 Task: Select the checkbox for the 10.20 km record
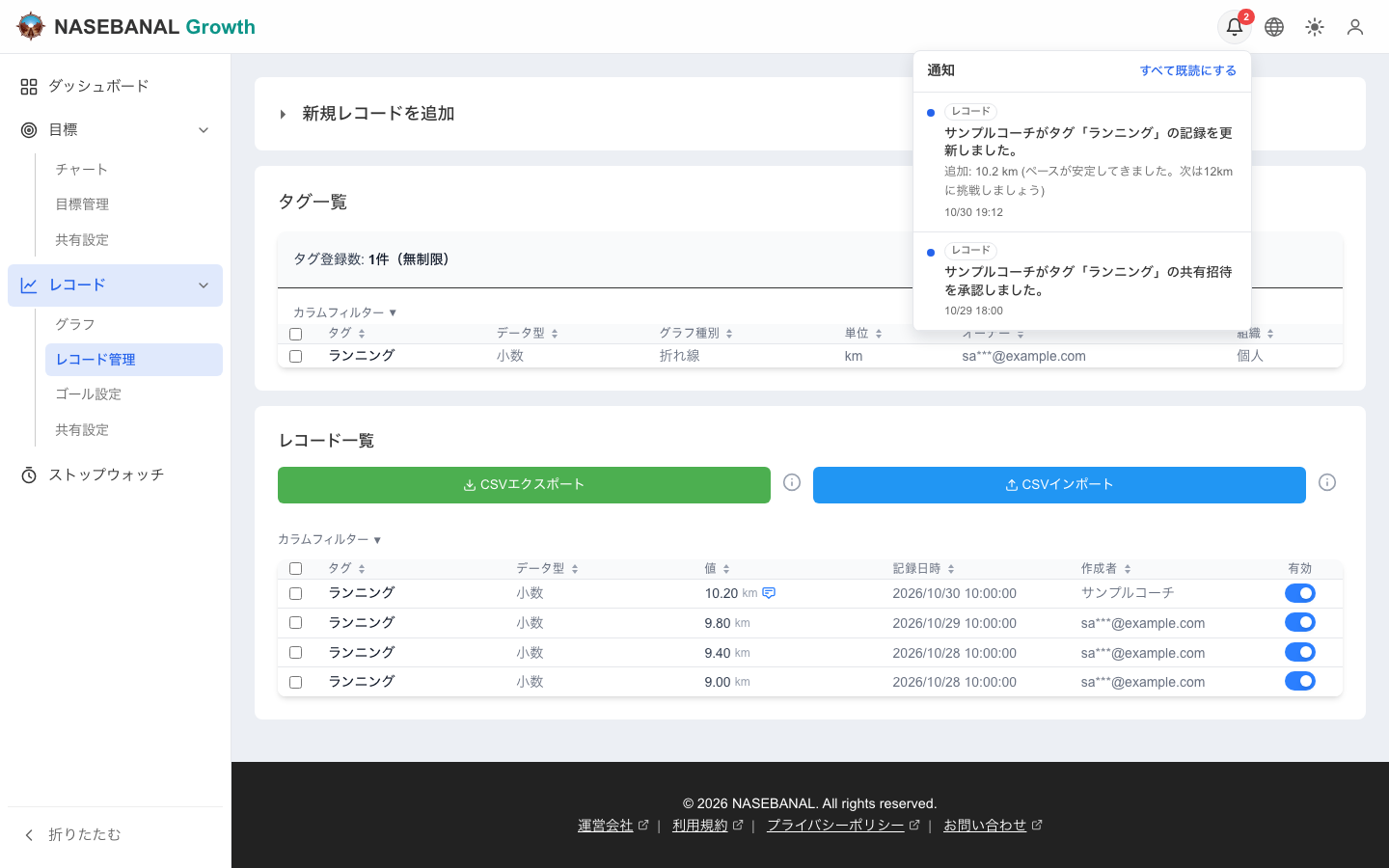click(x=296, y=594)
